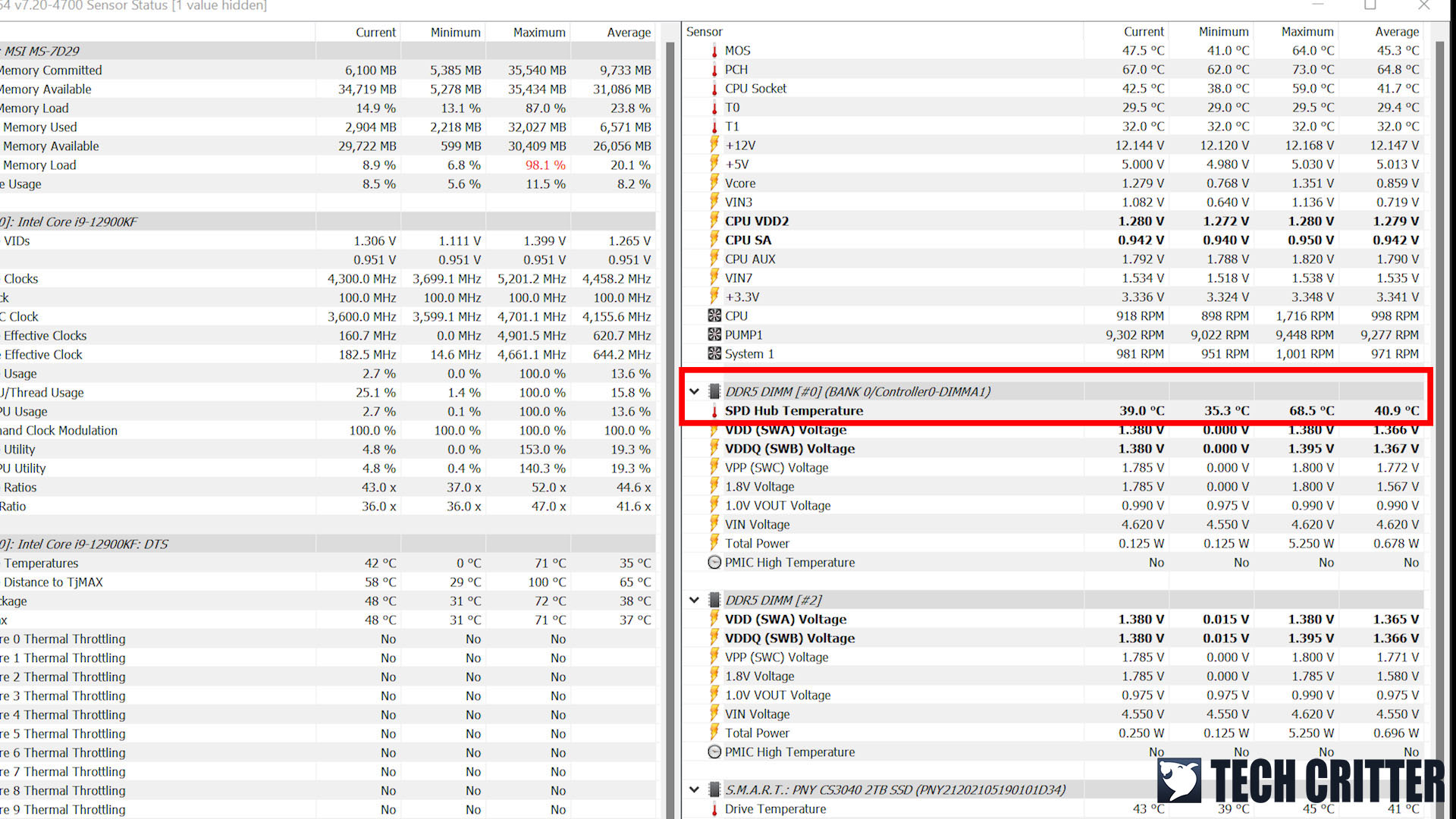
Task: Click the first PMIC High Temperature status icon
Action: coord(714,562)
